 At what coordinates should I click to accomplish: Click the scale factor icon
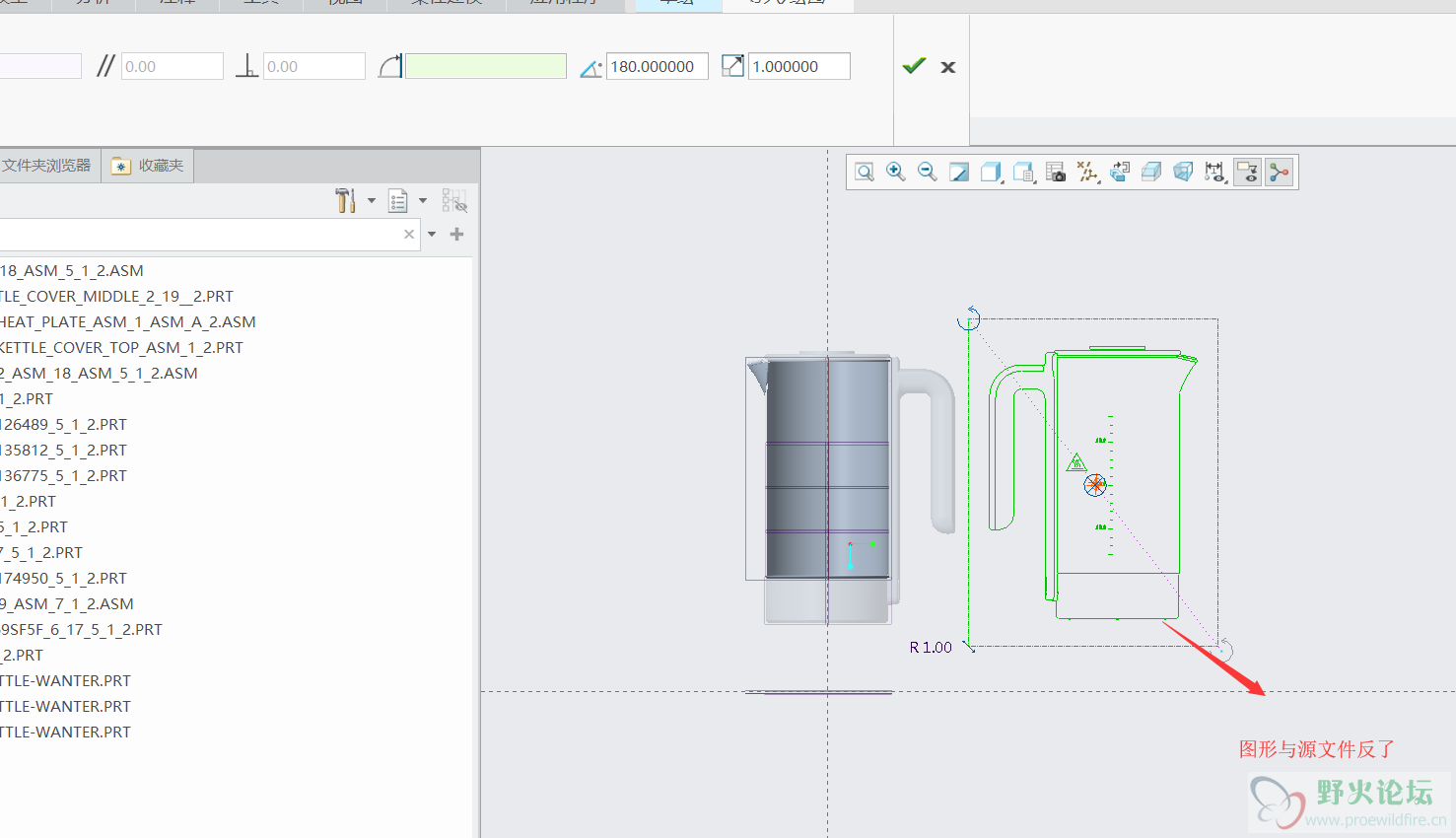(x=732, y=66)
